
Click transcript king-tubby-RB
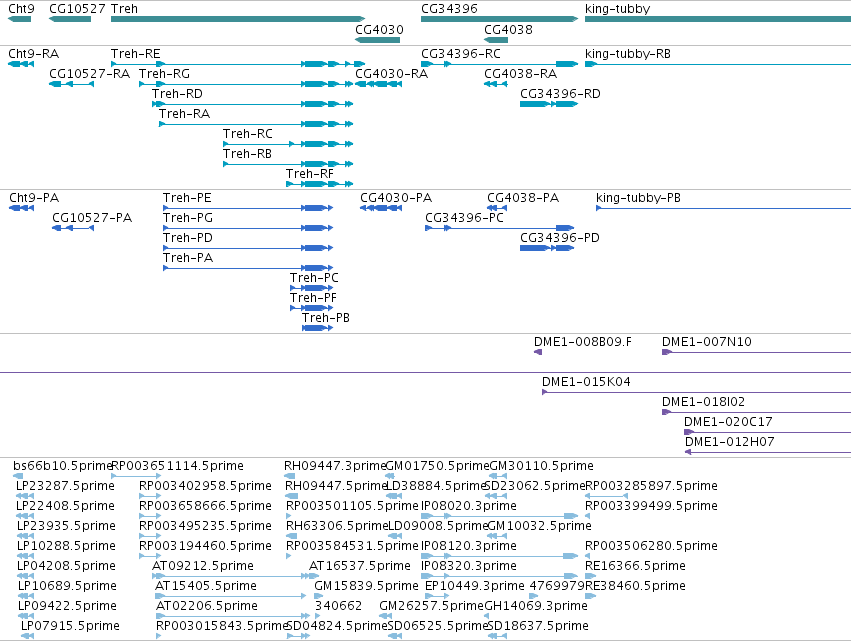[x=718, y=64]
